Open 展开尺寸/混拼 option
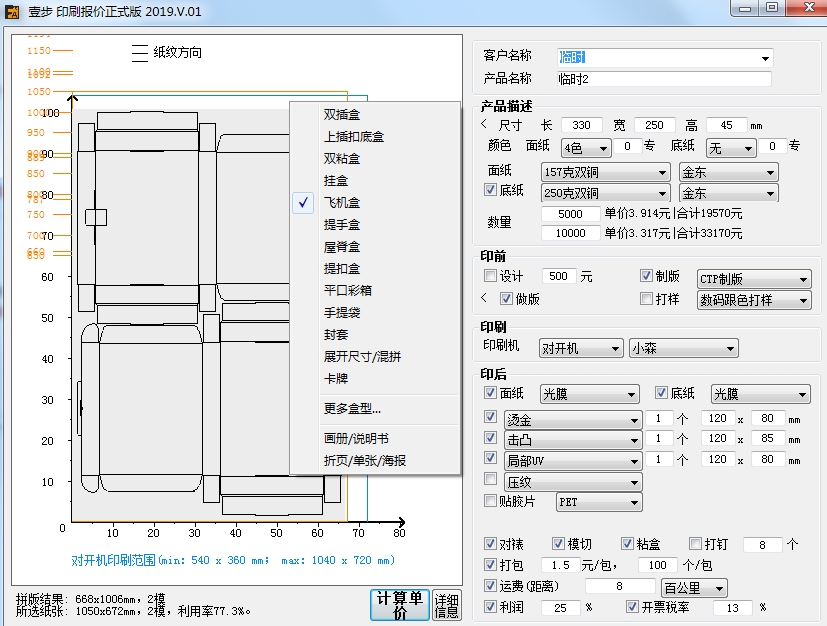This screenshot has height=626, width=827. 362,357
